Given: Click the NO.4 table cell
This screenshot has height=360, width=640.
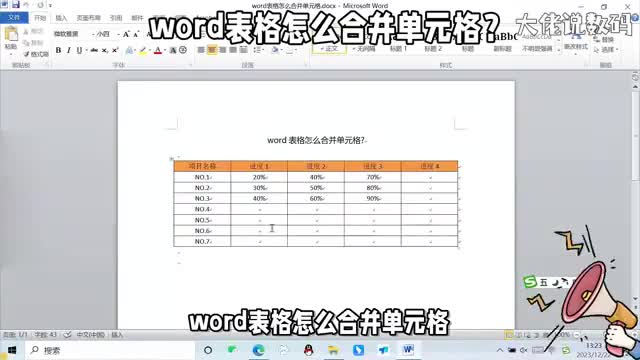Looking at the screenshot, I should point(202,209).
